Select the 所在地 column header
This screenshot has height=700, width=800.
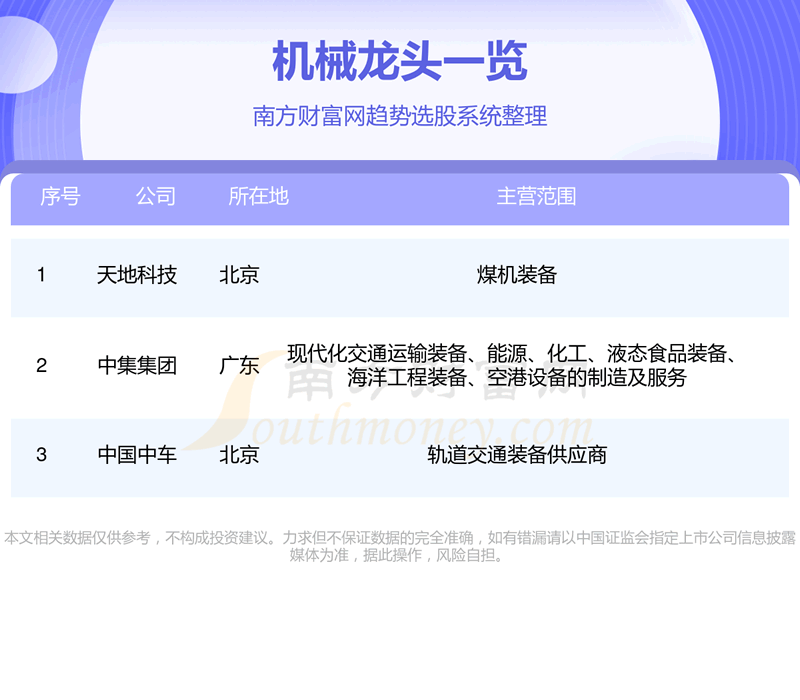[x=259, y=196]
